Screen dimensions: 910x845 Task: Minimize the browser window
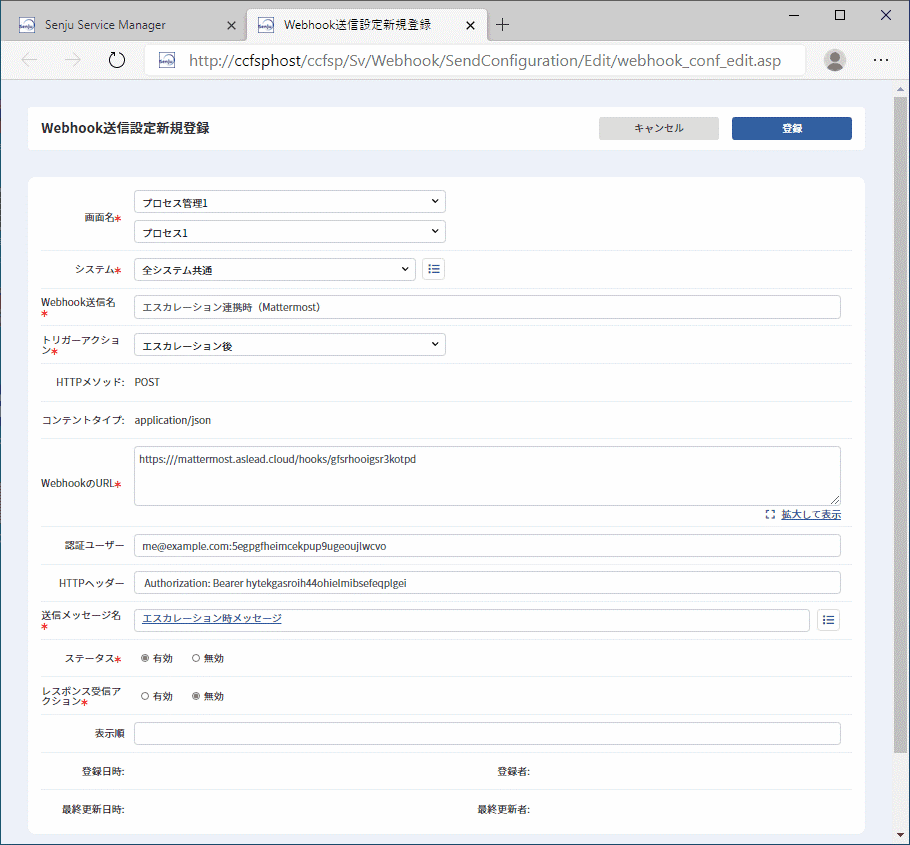794,15
